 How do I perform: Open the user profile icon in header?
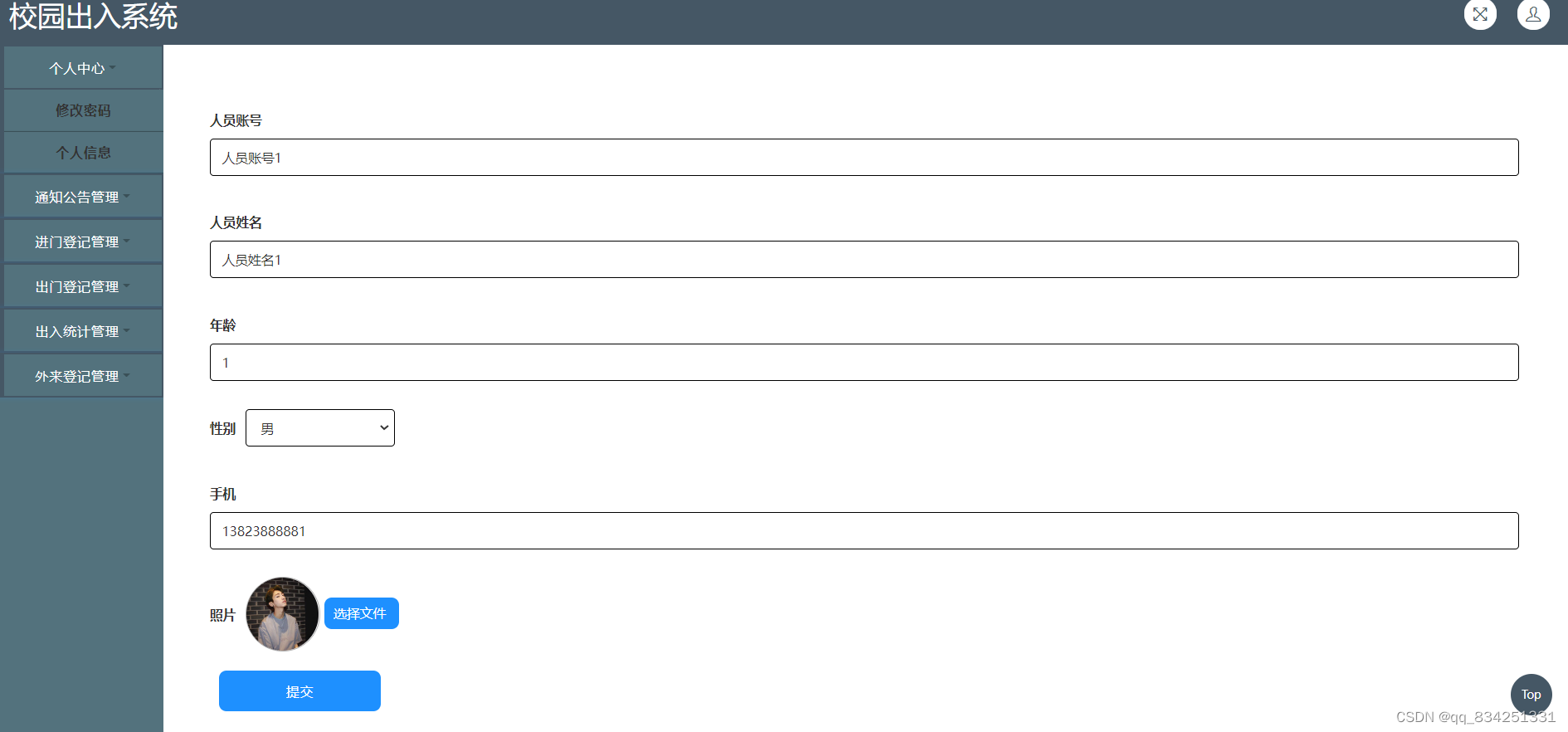click(x=1532, y=14)
